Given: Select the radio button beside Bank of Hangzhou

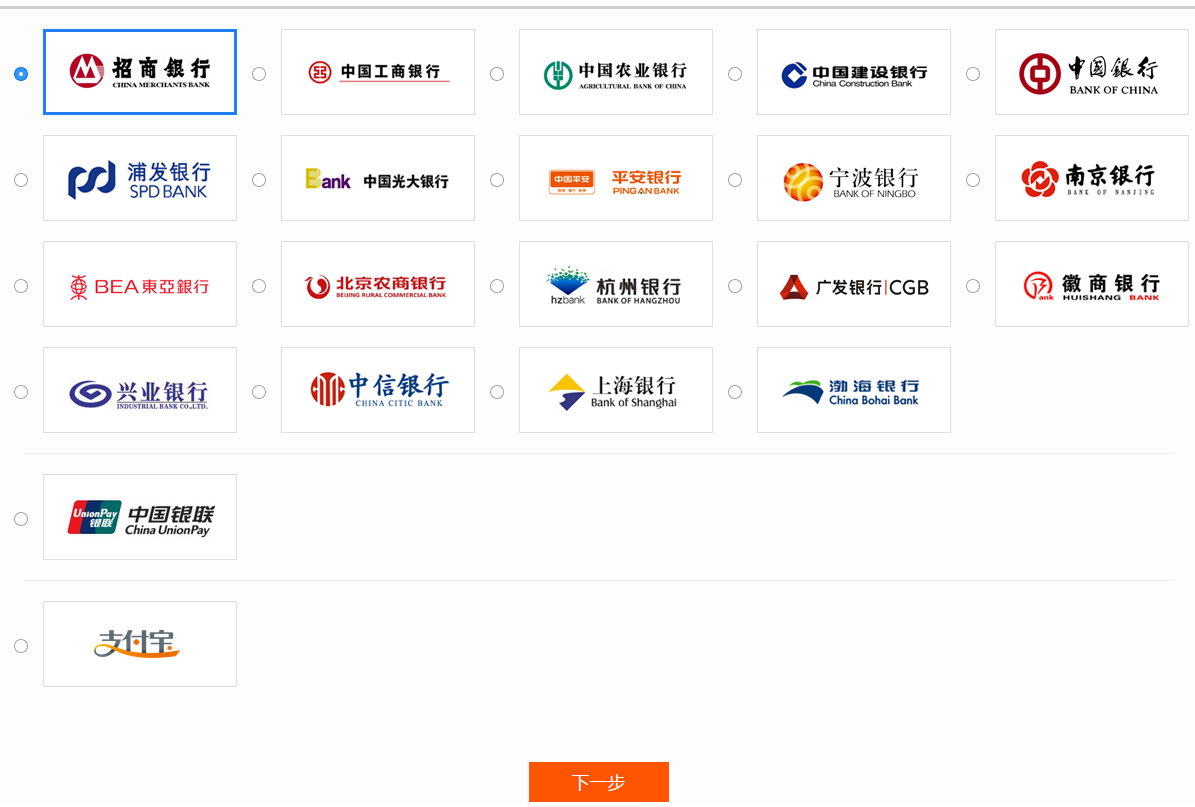Looking at the screenshot, I should point(497,286).
